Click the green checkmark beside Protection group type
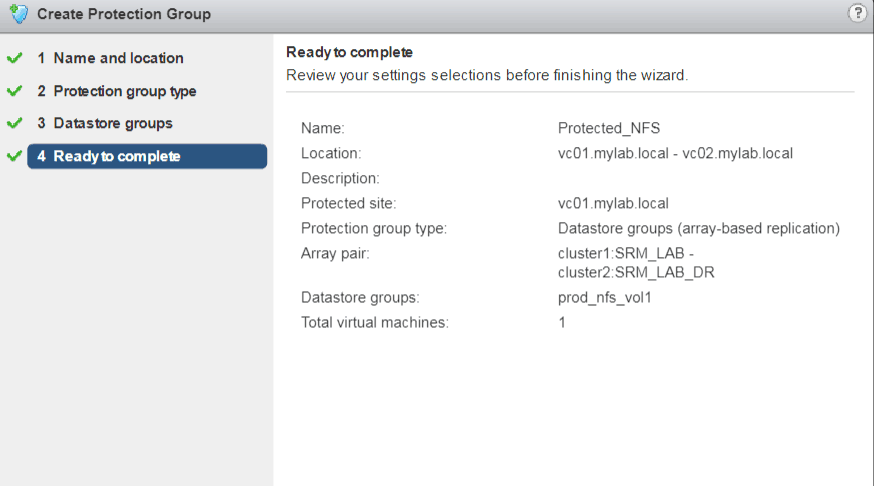 [x=14, y=92]
